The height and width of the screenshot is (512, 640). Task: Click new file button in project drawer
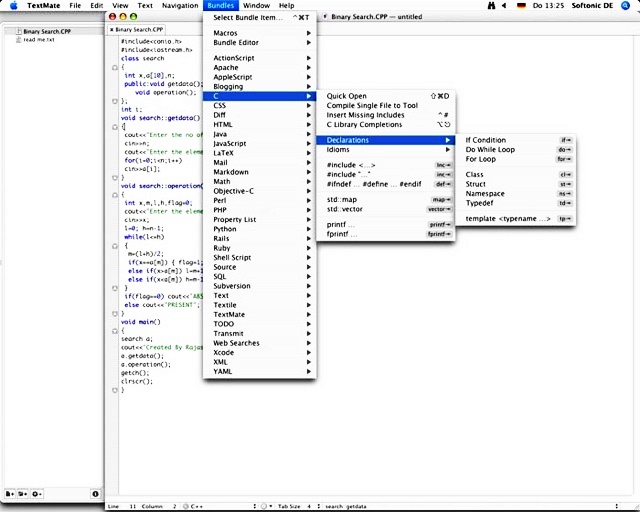(x=10, y=494)
